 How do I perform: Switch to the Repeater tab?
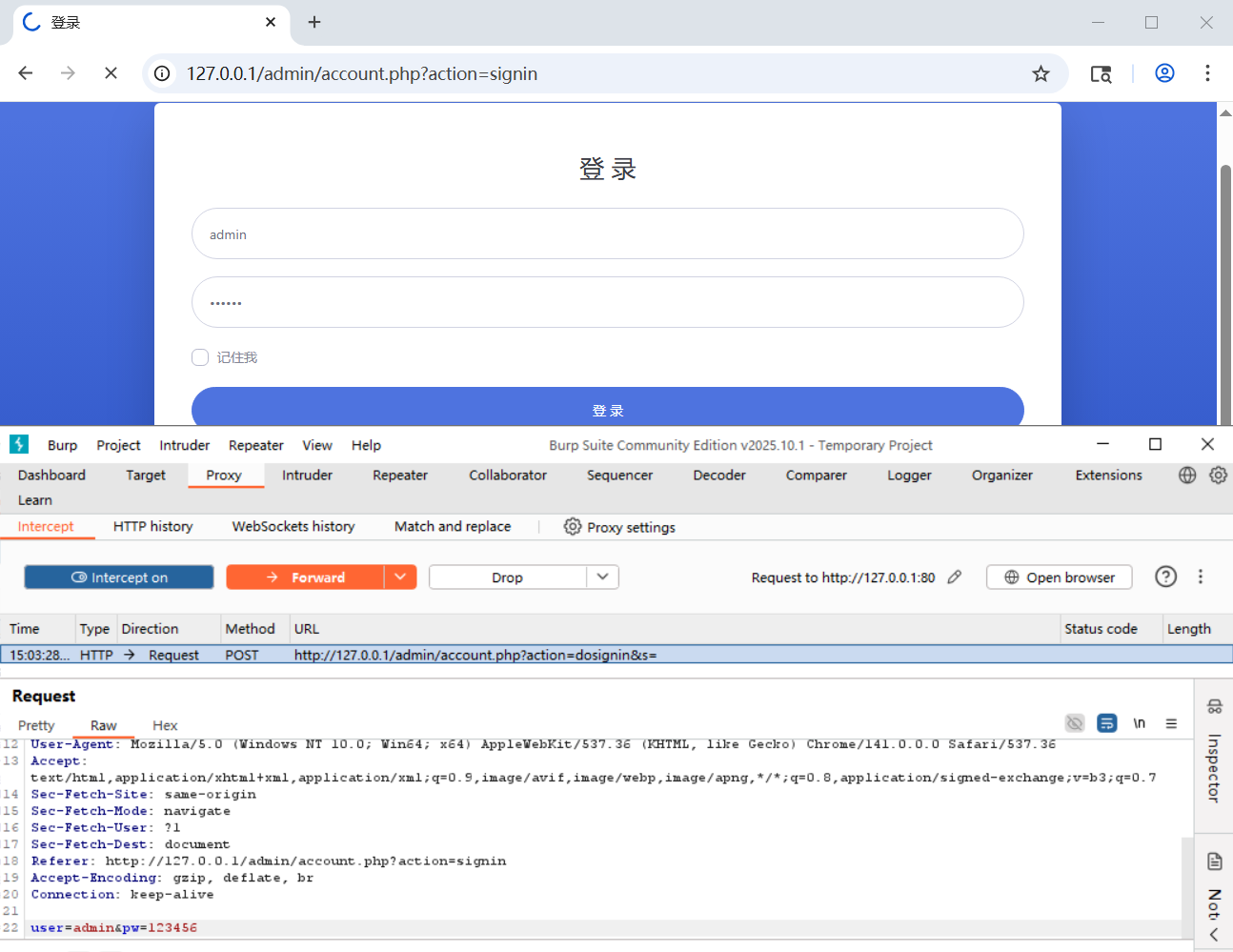pos(400,475)
